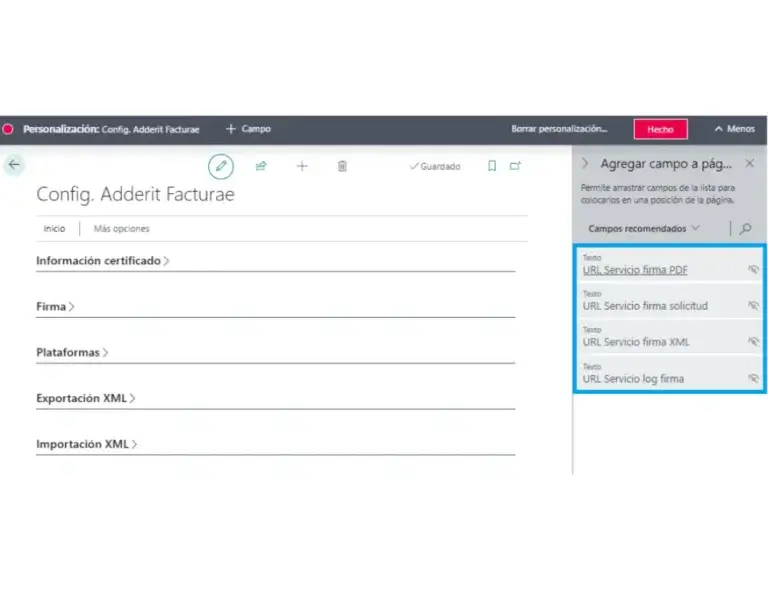Viewport: 768px width, 590px height.
Task: Click the search magnifier in field panel
Action: [745, 229]
